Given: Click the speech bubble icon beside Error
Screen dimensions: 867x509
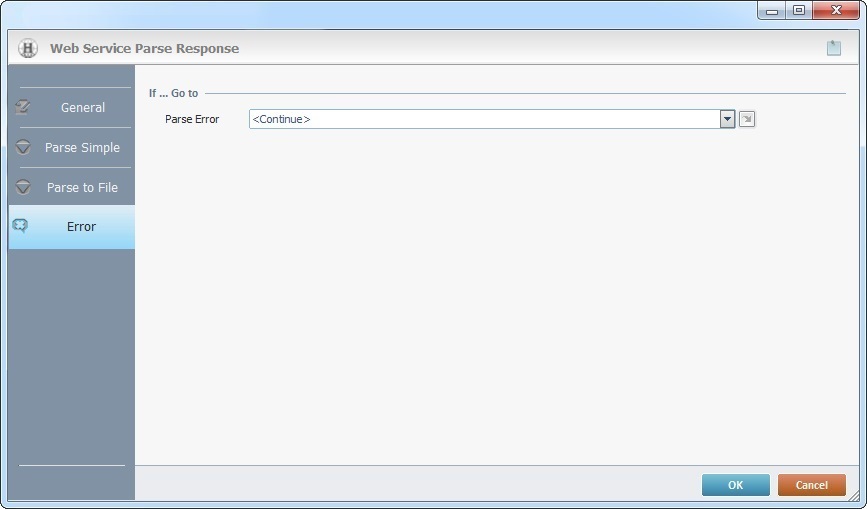Looking at the screenshot, I should coord(21,226).
